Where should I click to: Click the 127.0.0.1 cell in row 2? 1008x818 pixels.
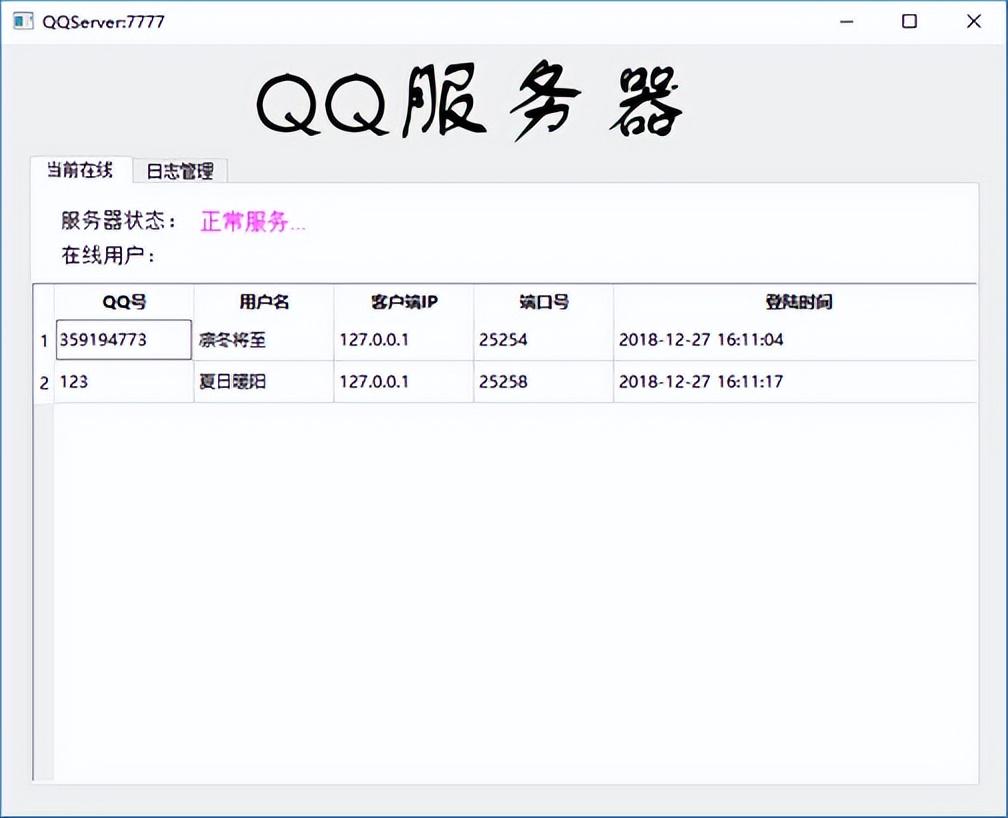(x=404, y=382)
